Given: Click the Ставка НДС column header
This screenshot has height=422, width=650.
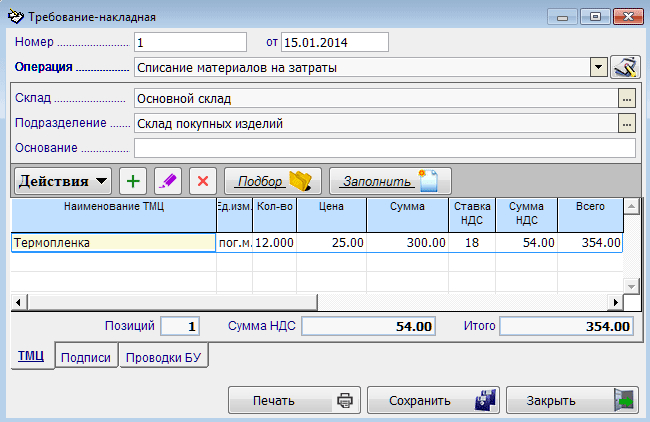Looking at the screenshot, I should point(472,215).
